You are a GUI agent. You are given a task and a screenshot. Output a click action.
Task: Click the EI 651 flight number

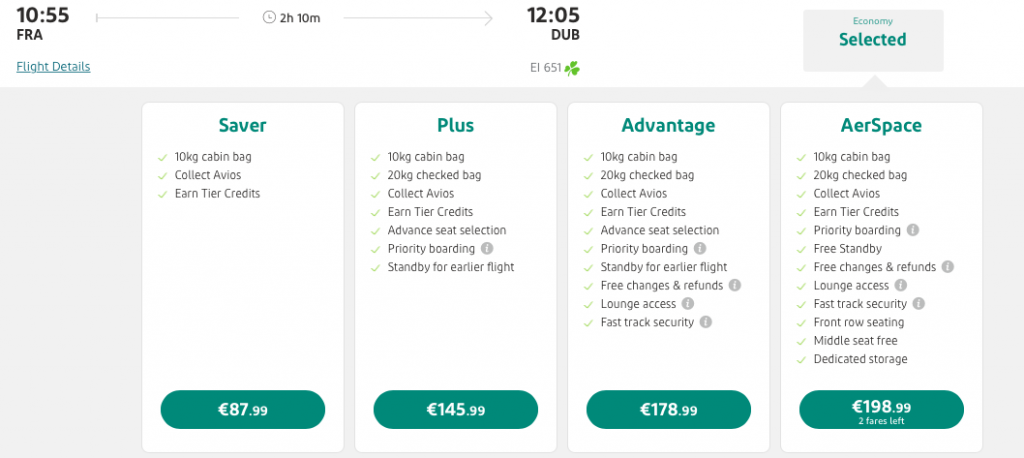pyautogui.click(x=545, y=69)
